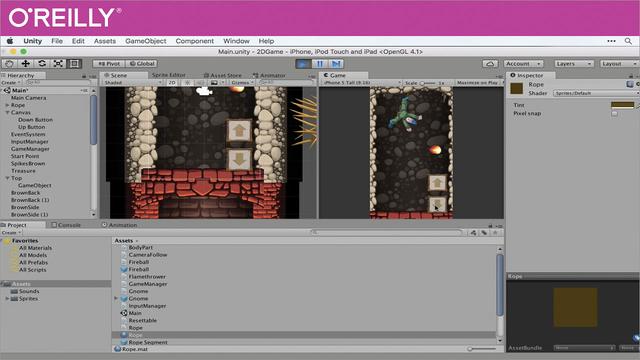Select the Scale tool
The height and width of the screenshot is (360, 640).
[x=58, y=64]
